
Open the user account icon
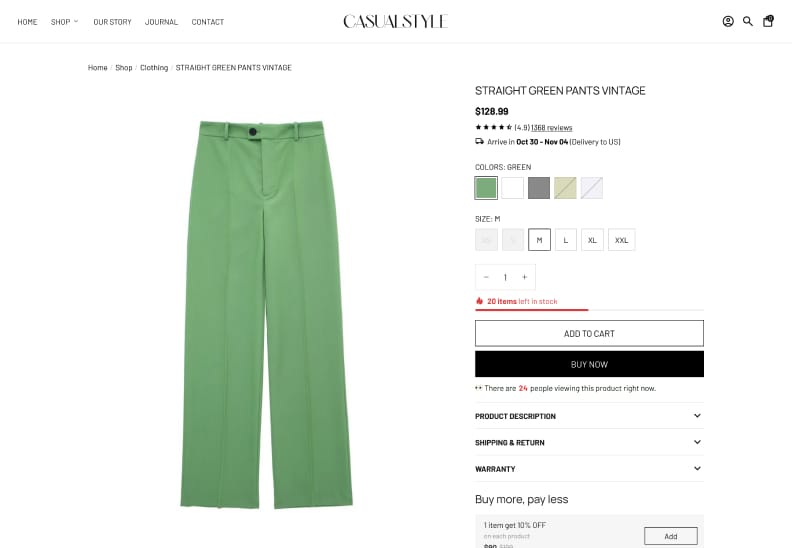[728, 21]
